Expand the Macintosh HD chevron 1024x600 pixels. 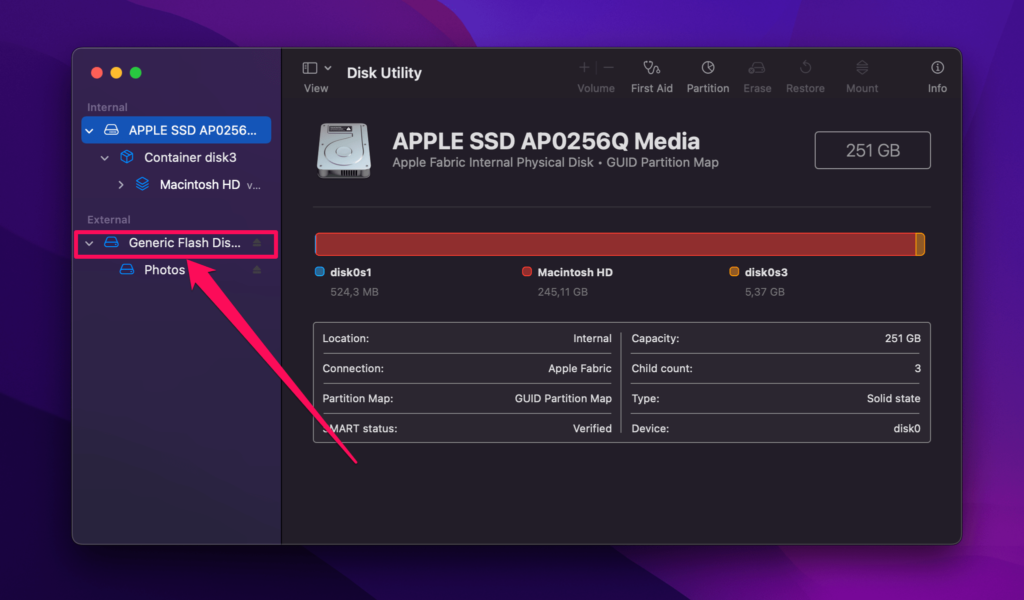tap(121, 185)
